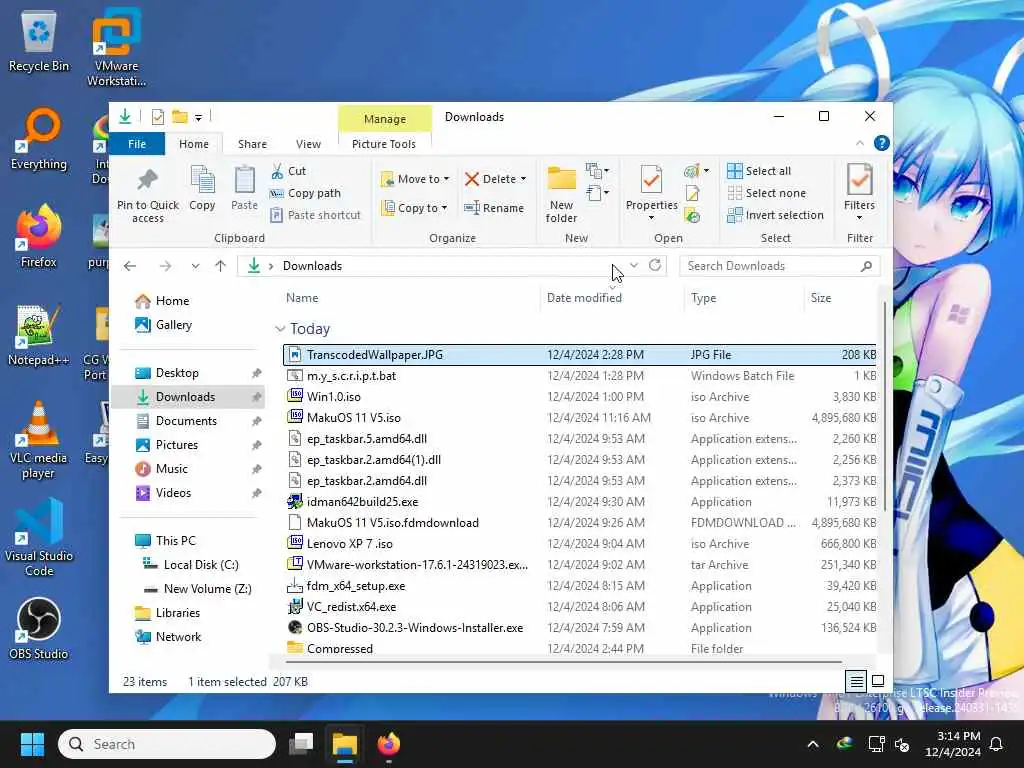Select Home in navigation pane
This screenshot has height=768, width=1024.
pyautogui.click(x=163, y=301)
